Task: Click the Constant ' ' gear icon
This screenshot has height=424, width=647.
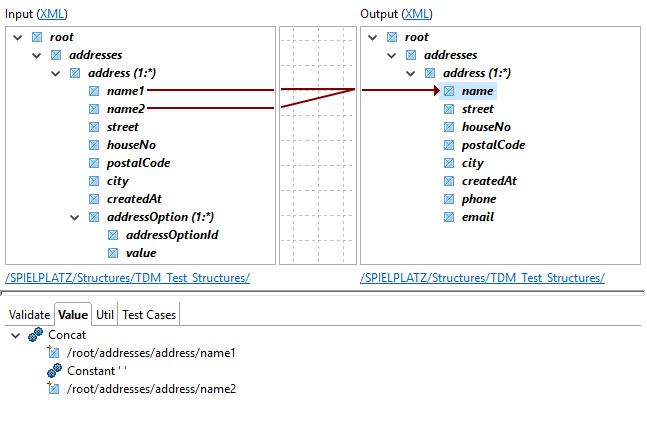Action: pos(54,371)
